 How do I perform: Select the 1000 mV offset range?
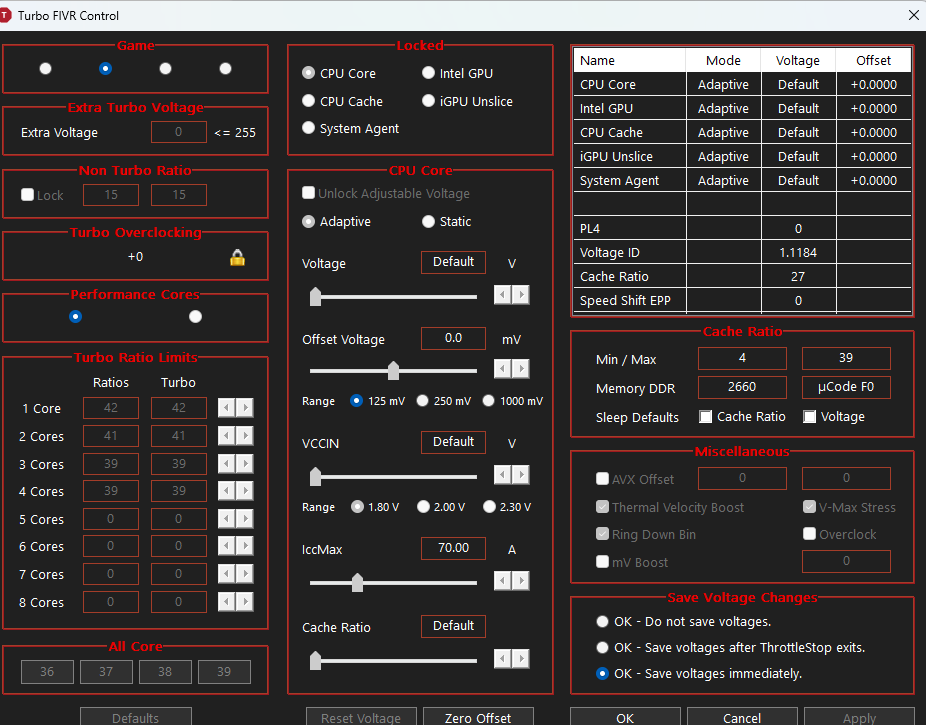pyautogui.click(x=488, y=401)
